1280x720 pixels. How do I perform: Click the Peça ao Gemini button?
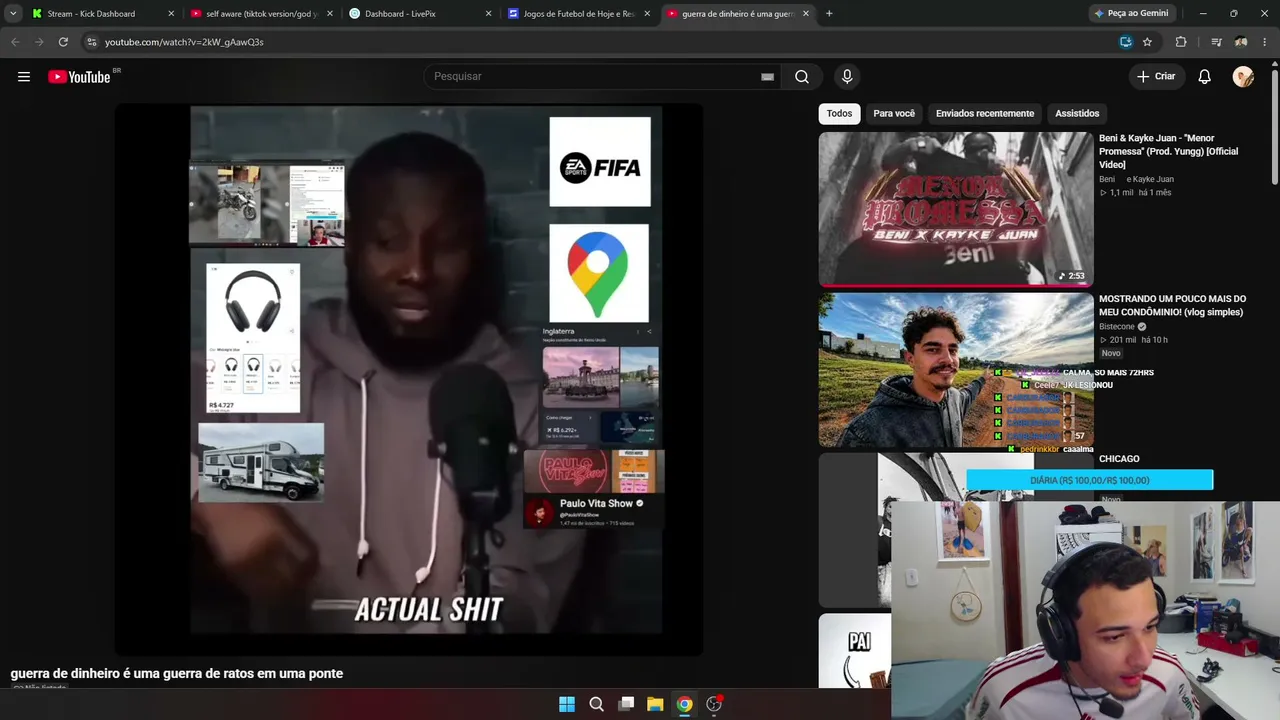1131,14
